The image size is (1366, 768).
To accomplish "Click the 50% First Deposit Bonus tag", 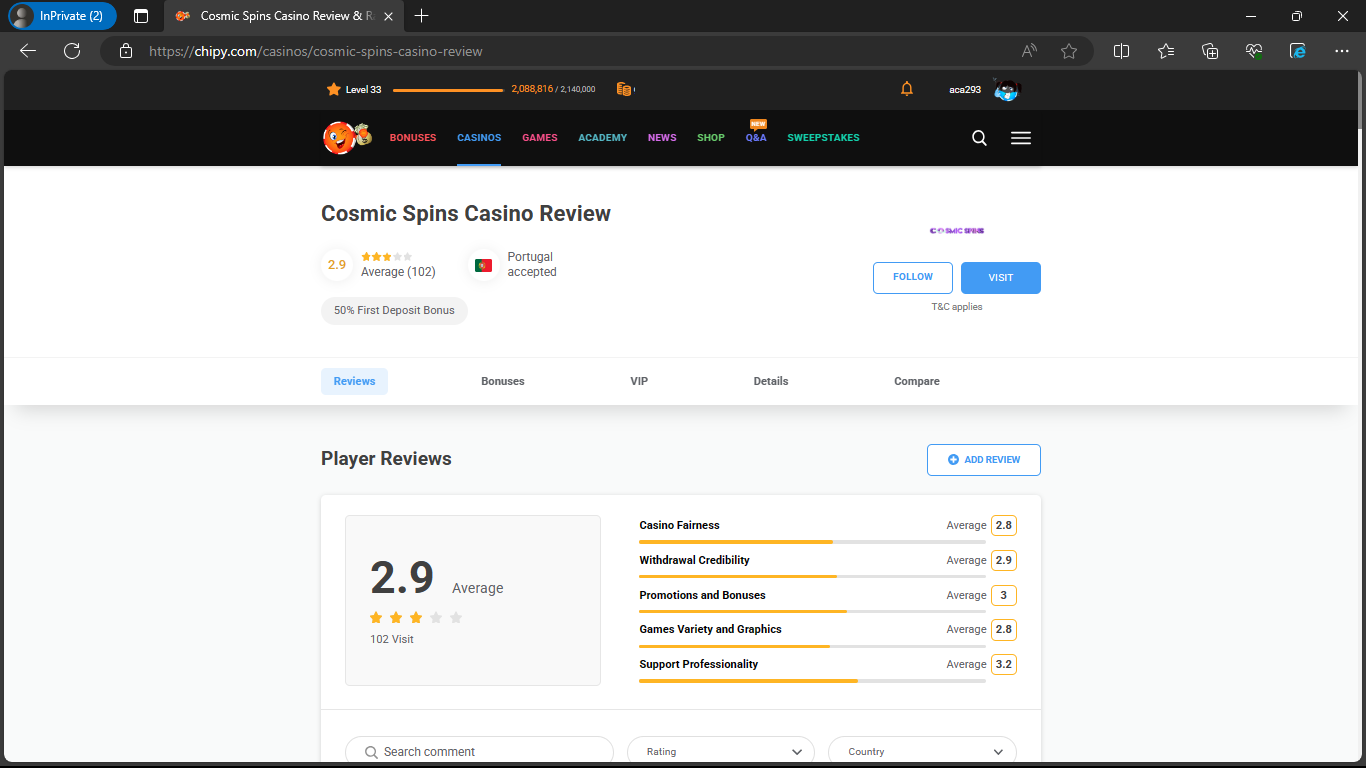I will [394, 311].
